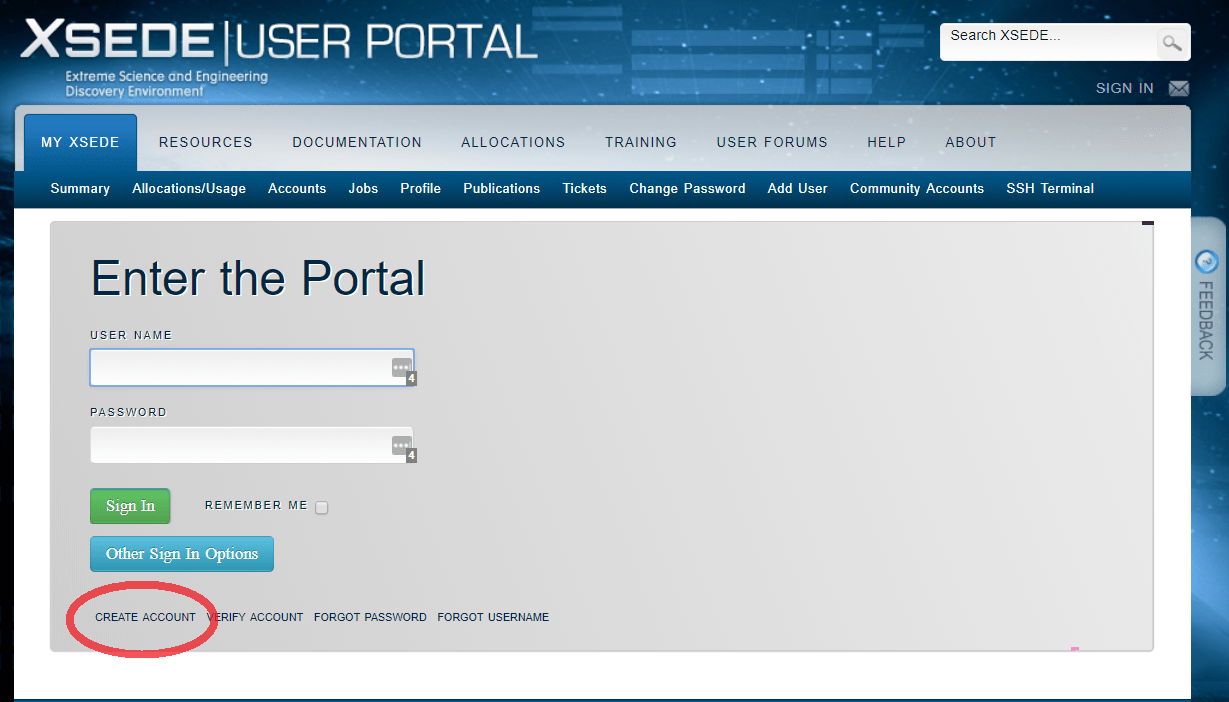The height and width of the screenshot is (702, 1229).
Task: Focus the Password input field
Action: click(x=252, y=445)
